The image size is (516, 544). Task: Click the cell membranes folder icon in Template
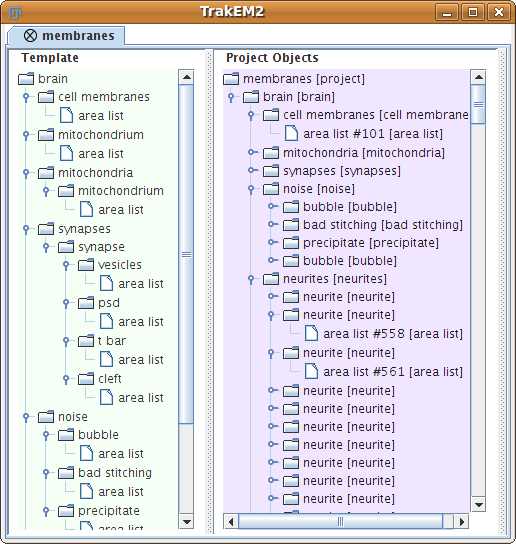(x=46, y=97)
